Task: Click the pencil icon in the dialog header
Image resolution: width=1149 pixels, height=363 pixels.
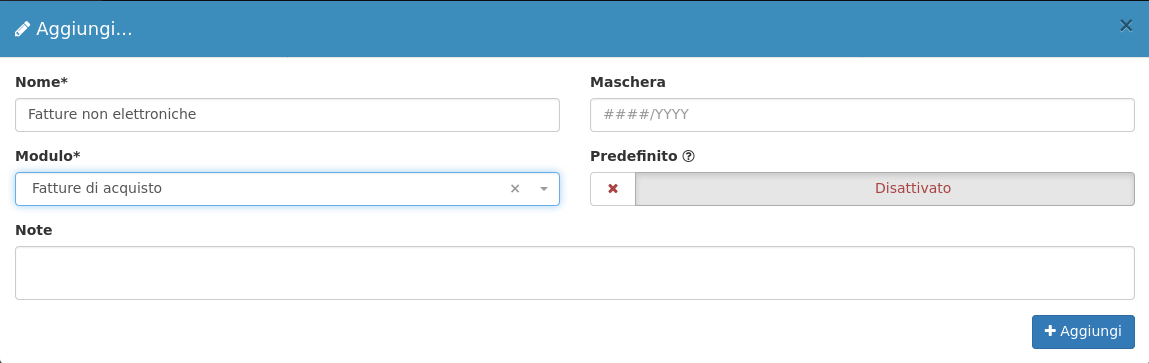Action: pos(22,29)
